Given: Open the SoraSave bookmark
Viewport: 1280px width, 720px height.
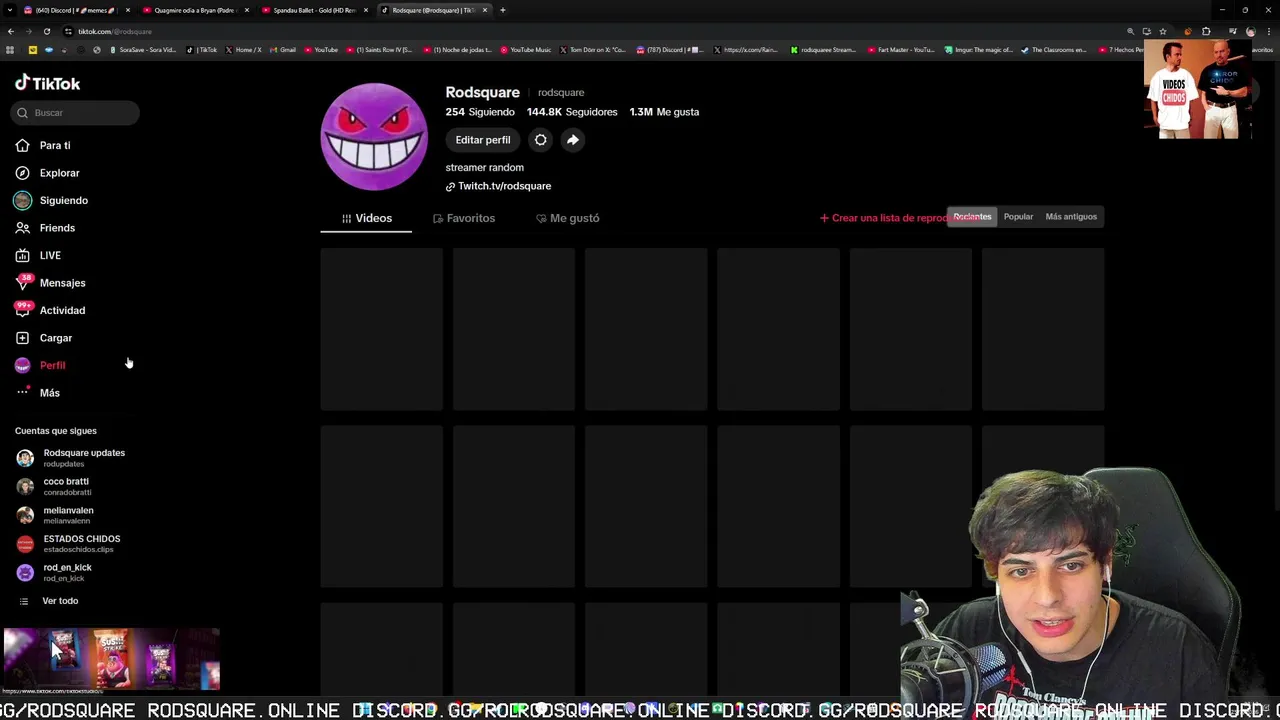Looking at the screenshot, I should [x=143, y=49].
